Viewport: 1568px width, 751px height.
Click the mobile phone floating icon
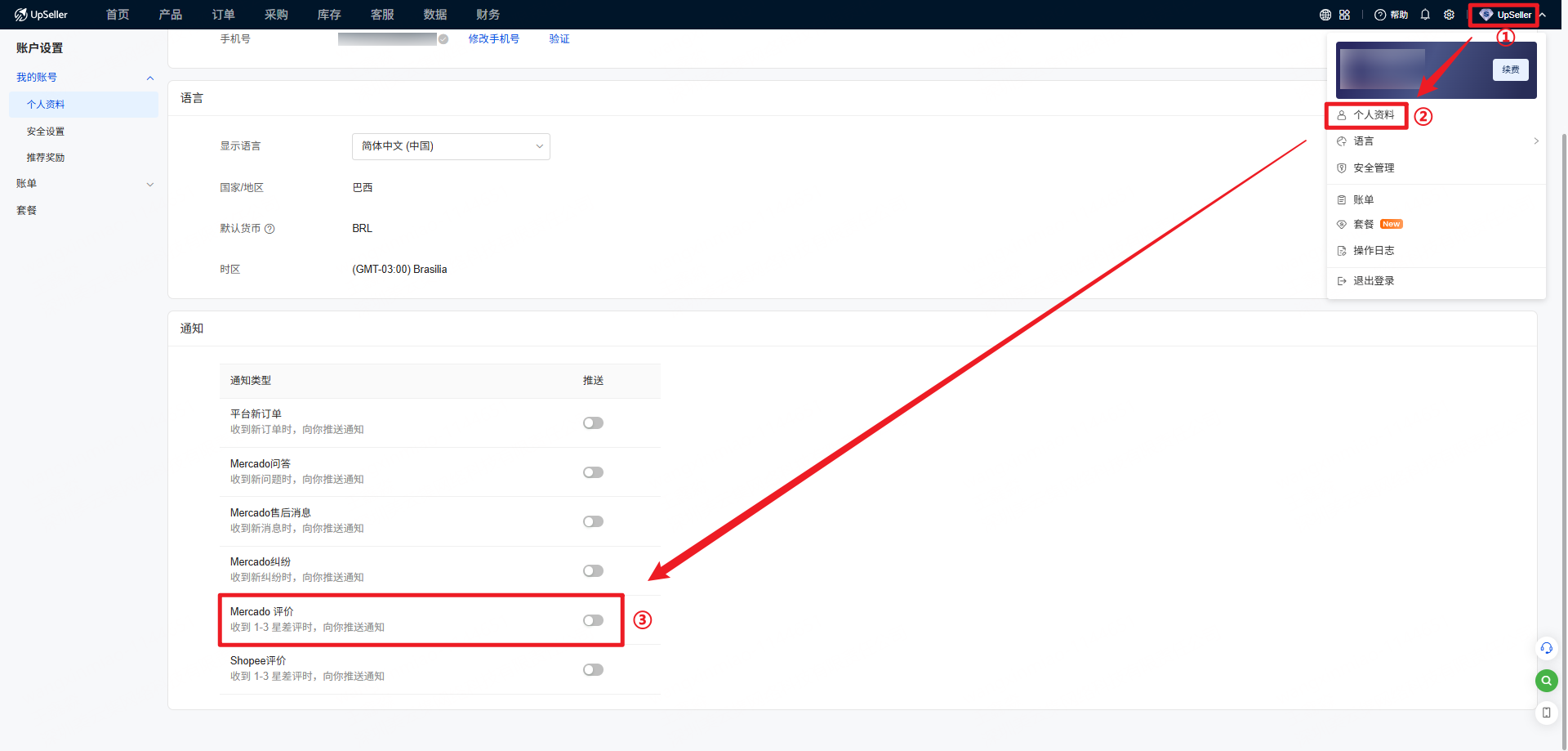(1546, 713)
